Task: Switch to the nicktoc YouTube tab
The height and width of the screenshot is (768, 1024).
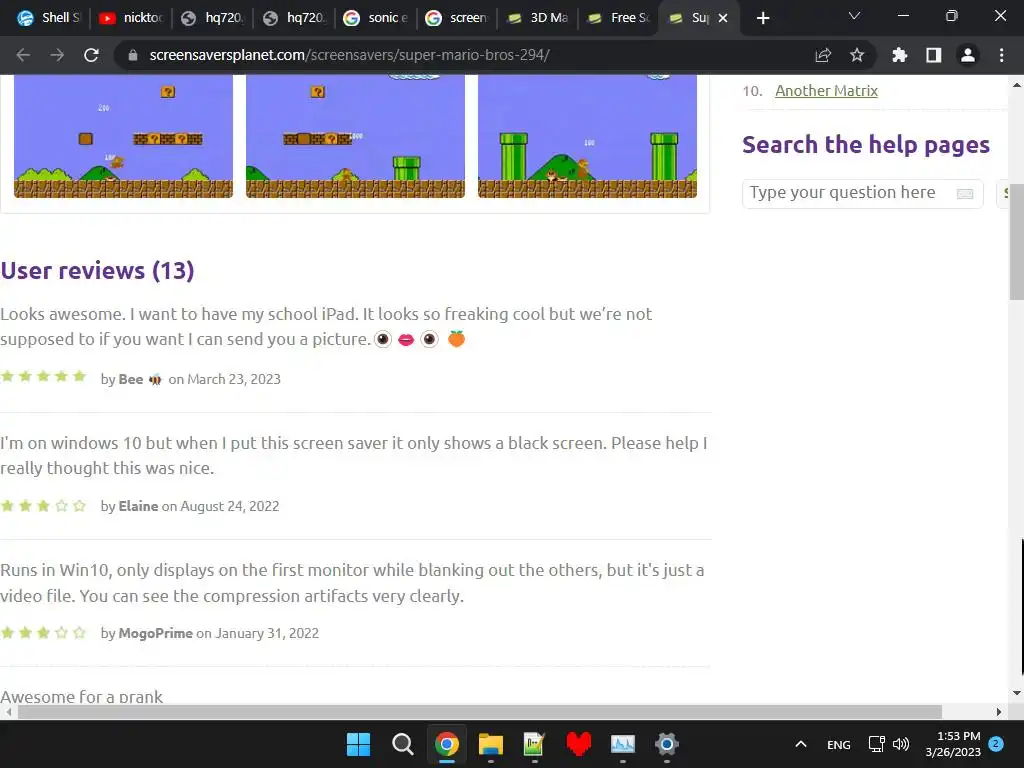Action: click(130, 18)
